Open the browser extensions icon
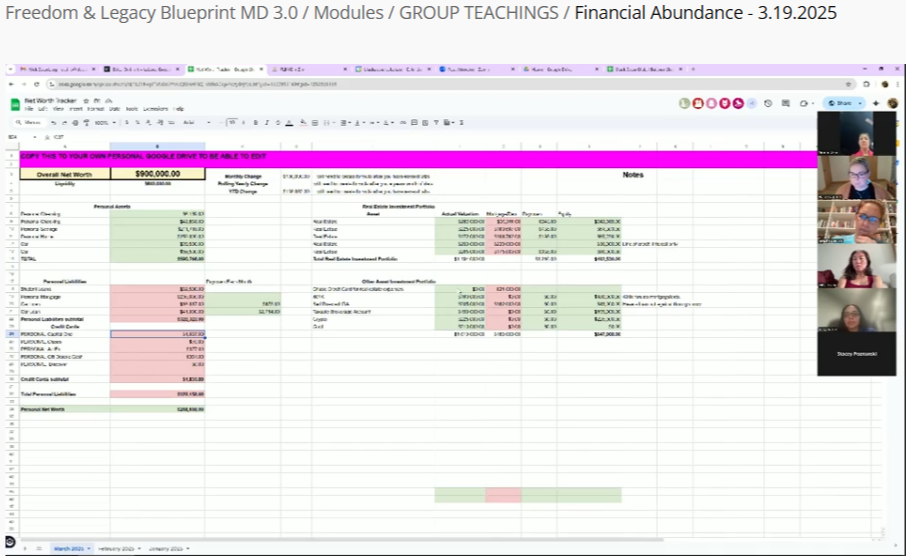906x556 pixels. coord(866,84)
